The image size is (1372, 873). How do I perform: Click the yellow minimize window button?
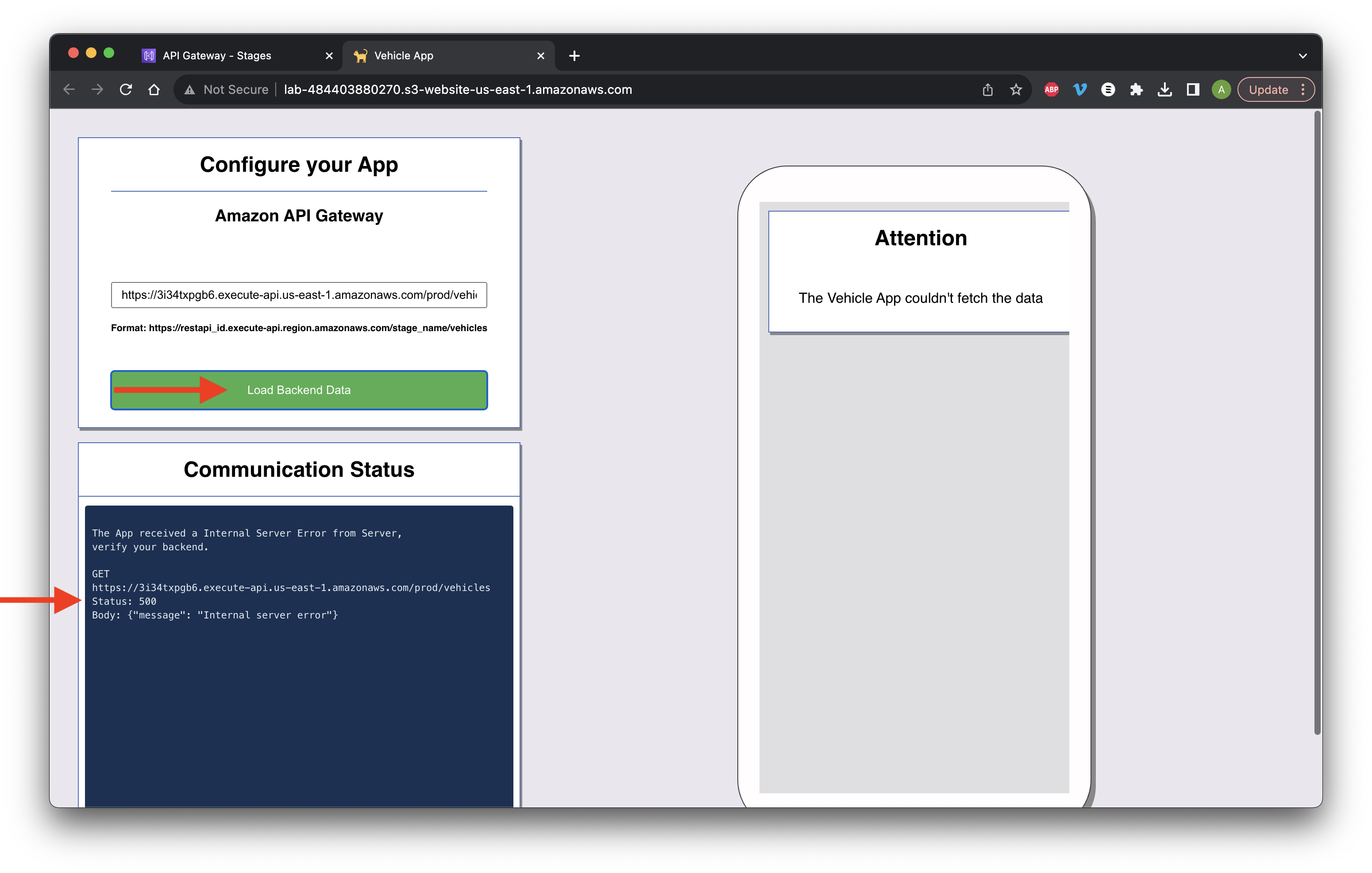[91, 53]
